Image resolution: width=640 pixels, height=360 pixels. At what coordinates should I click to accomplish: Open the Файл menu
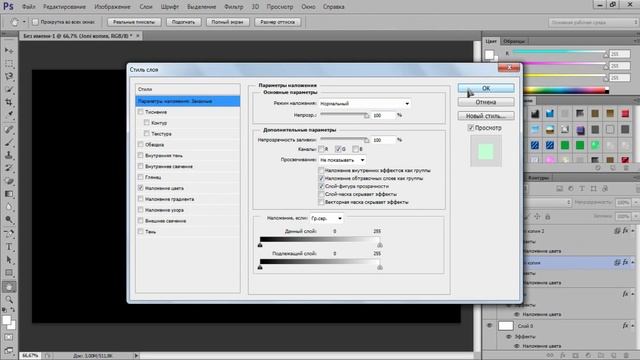[29, 7]
